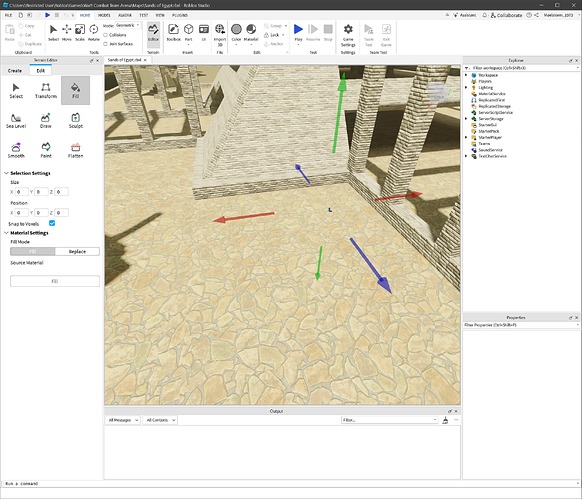Click Import 3D
Screen dimensions: 582x499
coord(220,34)
